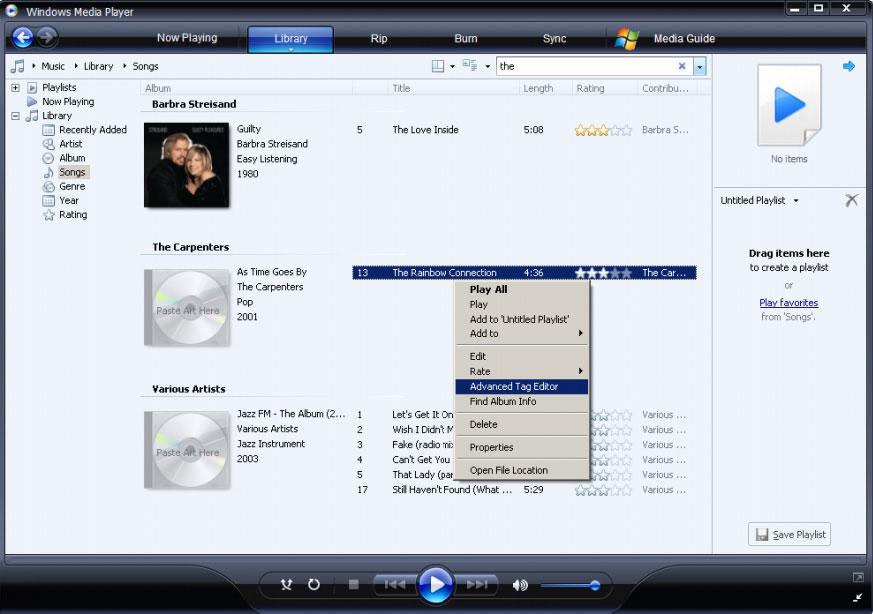Click in the search field
Image resolution: width=873 pixels, height=614 pixels.
(x=586, y=66)
